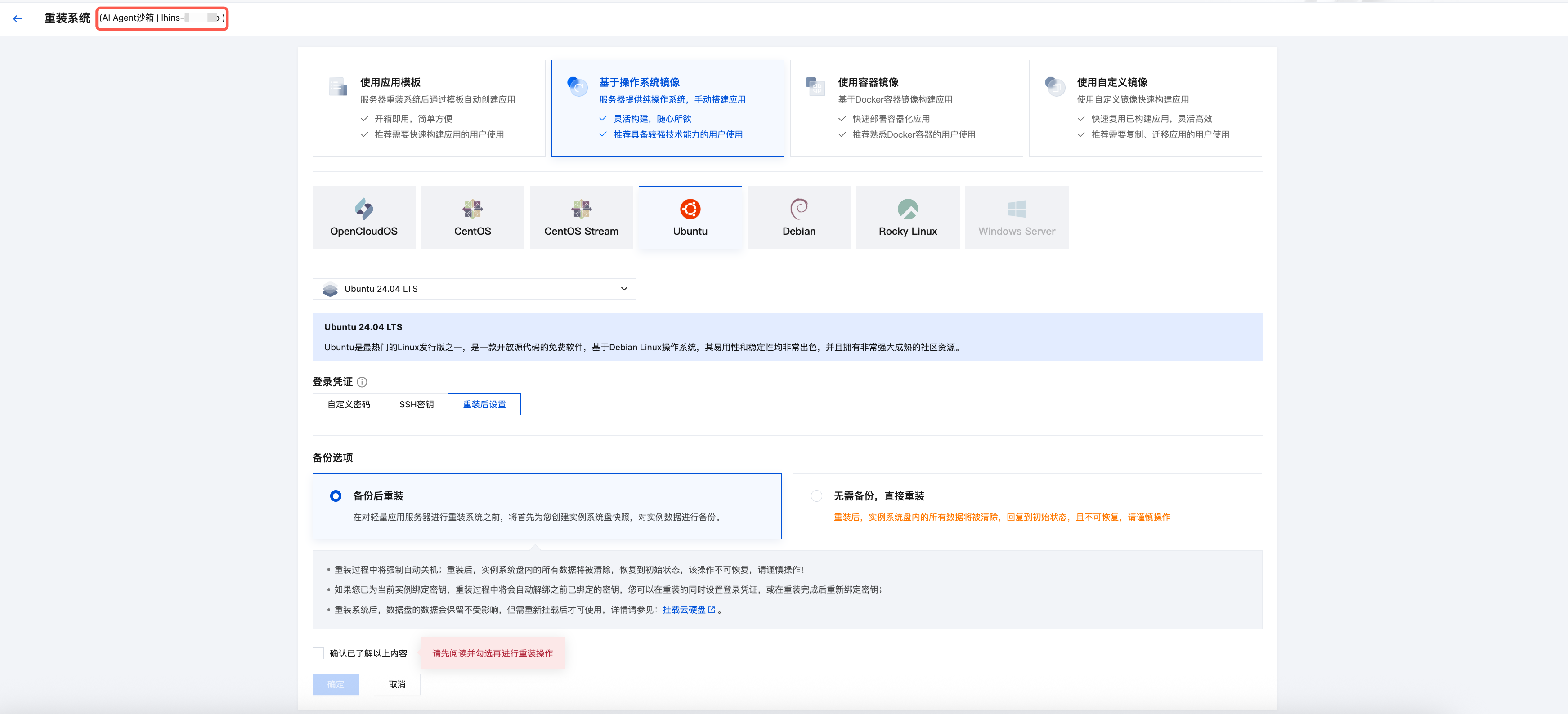Check the 确认已了解以上内容 checkbox

(x=318, y=653)
